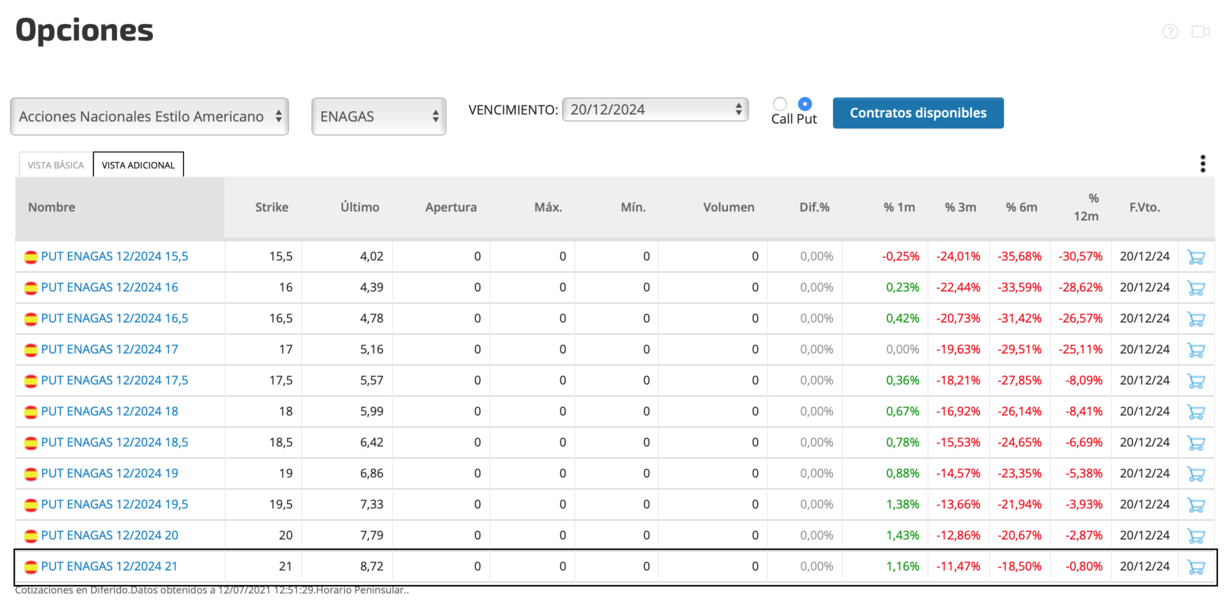Click cart icon in PUT ENAGAS 18,5 row
This screenshot has width=1230, height=610.
(x=1195, y=442)
